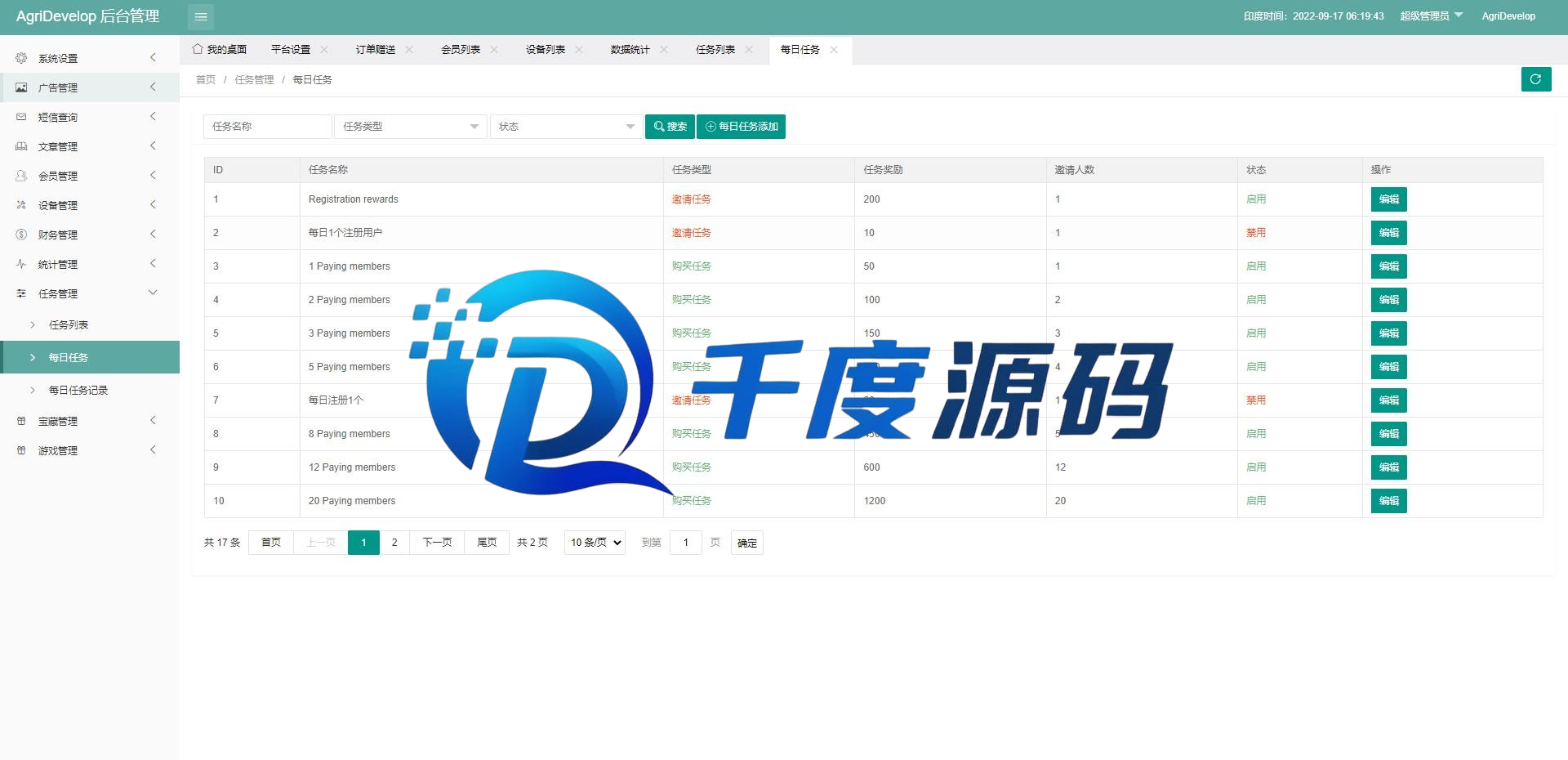Image resolution: width=1568 pixels, height=760 pixels.
Task: Expand the 会员管理 sidebar menu
Action: [90, 176]
